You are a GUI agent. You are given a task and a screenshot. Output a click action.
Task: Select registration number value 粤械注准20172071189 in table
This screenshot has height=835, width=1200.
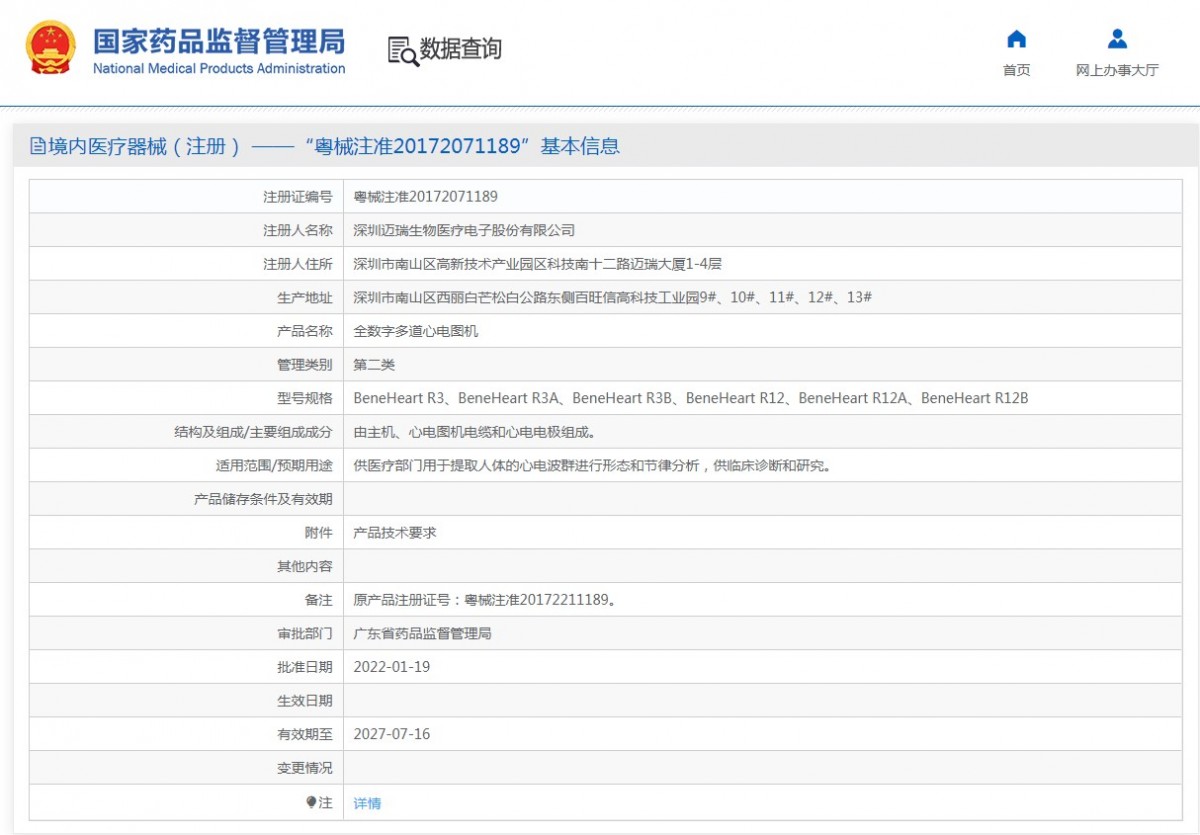coord(425,197)
